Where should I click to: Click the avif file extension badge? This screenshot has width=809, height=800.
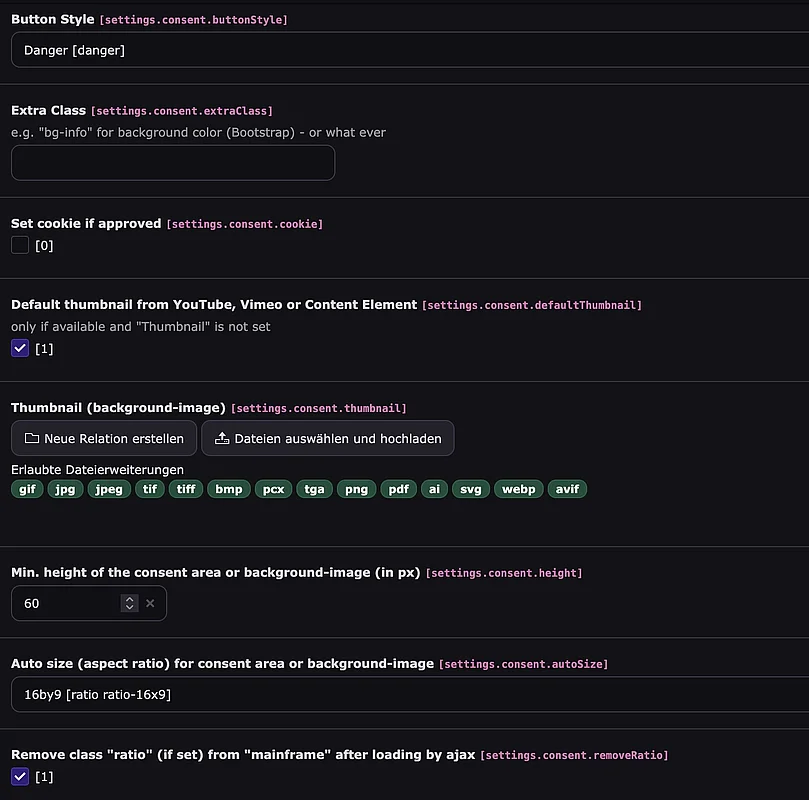click(567, 489)
